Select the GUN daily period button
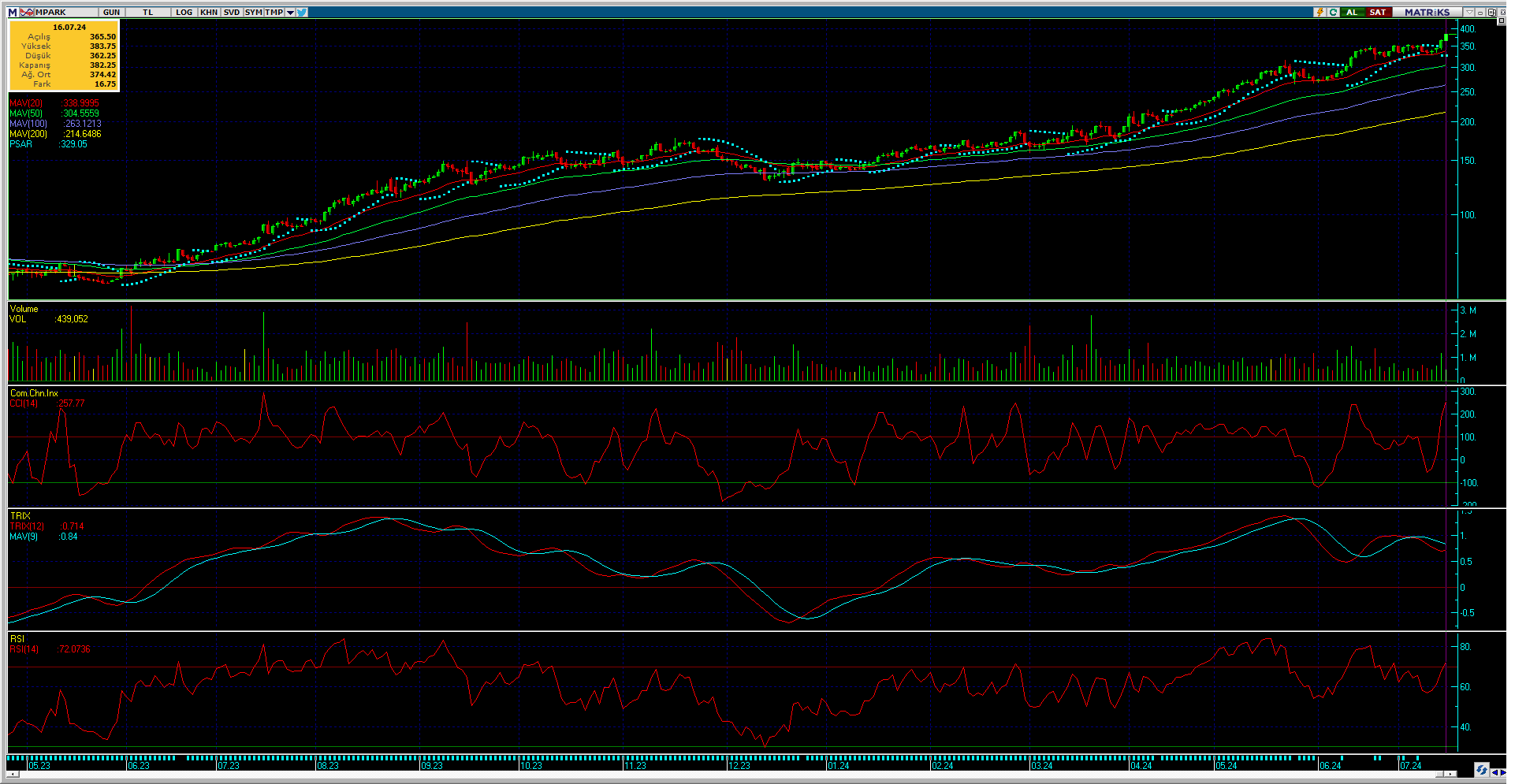 pos(111,12)
